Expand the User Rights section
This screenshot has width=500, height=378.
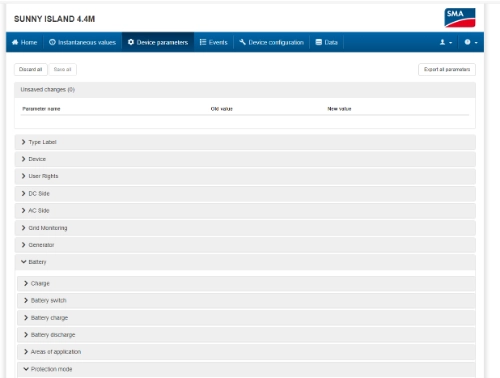pos(245,176)
